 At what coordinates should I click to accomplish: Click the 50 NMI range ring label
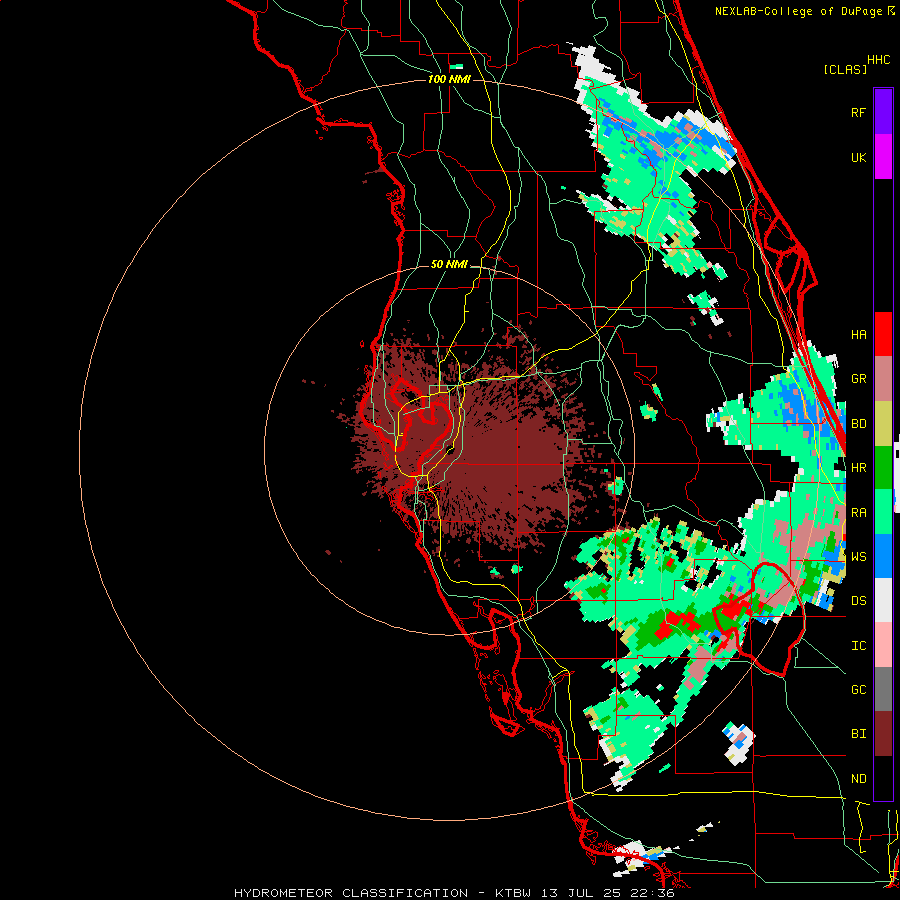click(449, 265)
